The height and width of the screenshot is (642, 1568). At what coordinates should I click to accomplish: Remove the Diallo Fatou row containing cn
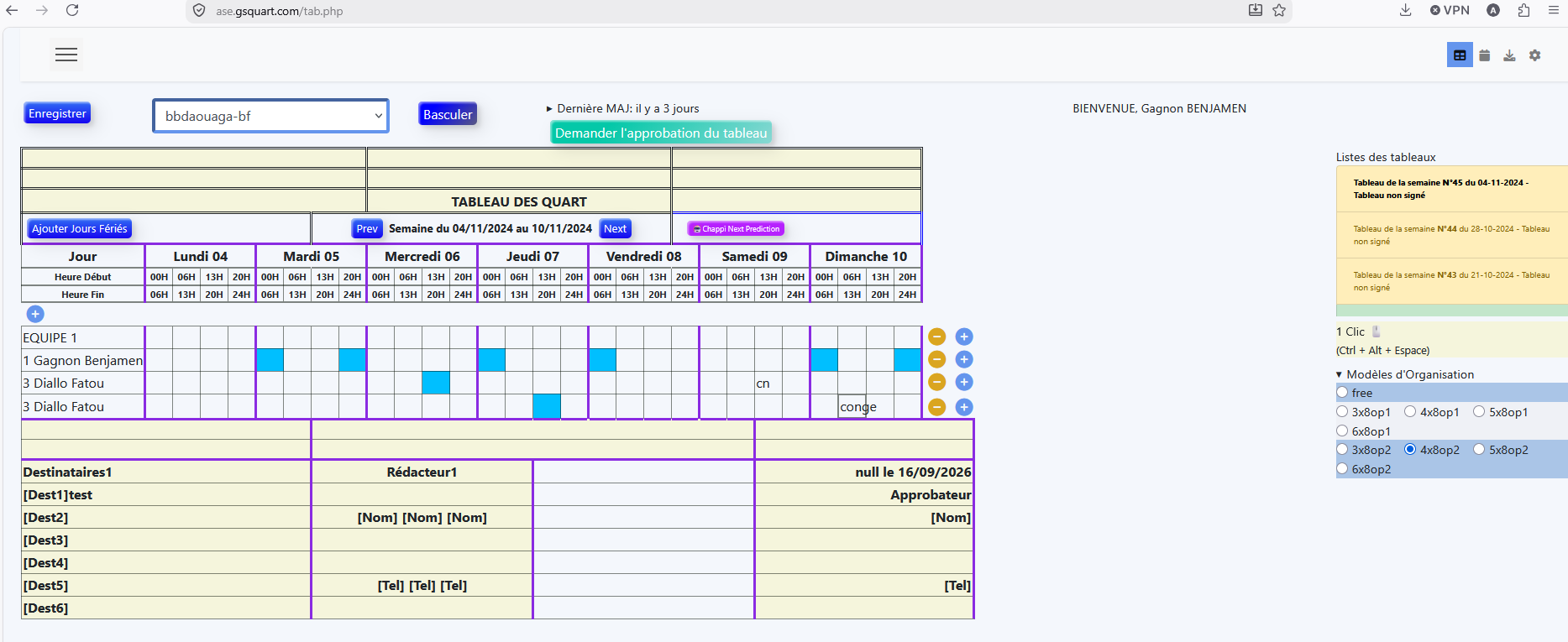[x=937, y=382]
